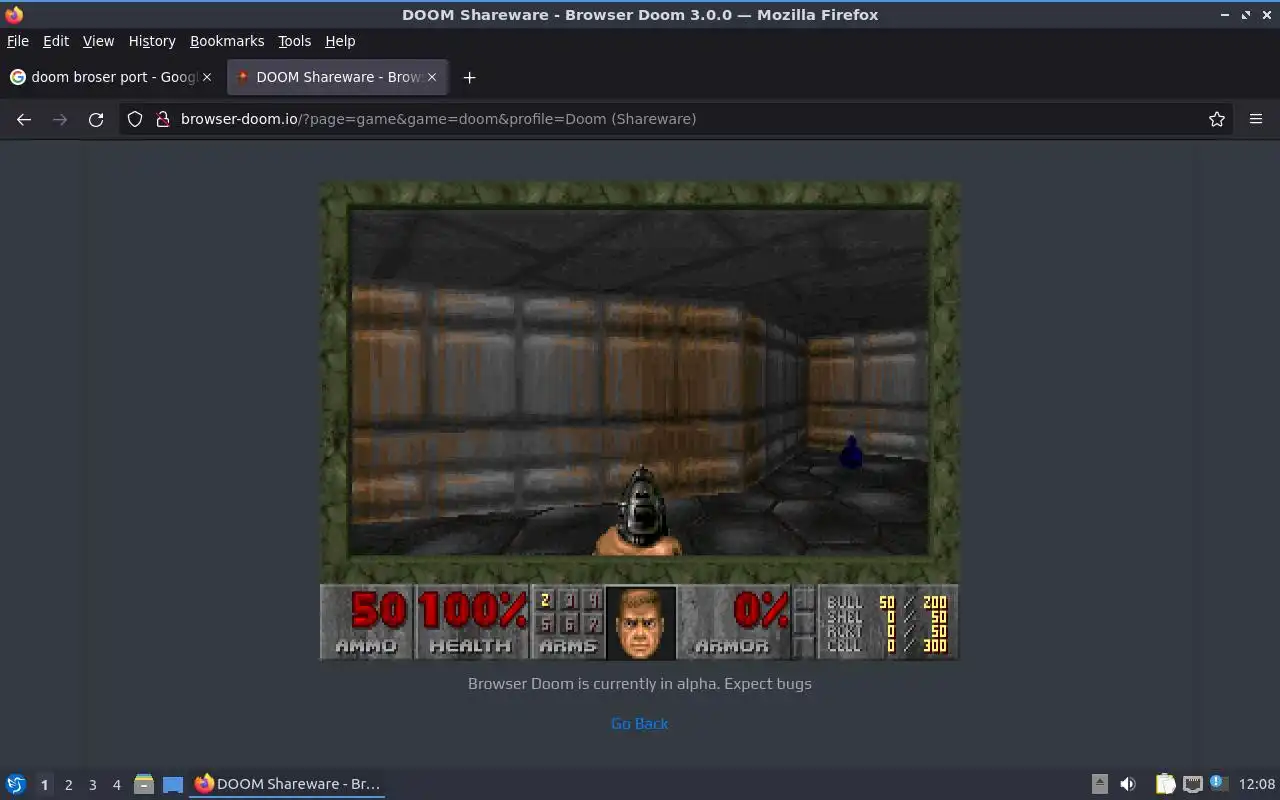
Task: Open the file manager taskbar icon
Action: coord(144,784)
